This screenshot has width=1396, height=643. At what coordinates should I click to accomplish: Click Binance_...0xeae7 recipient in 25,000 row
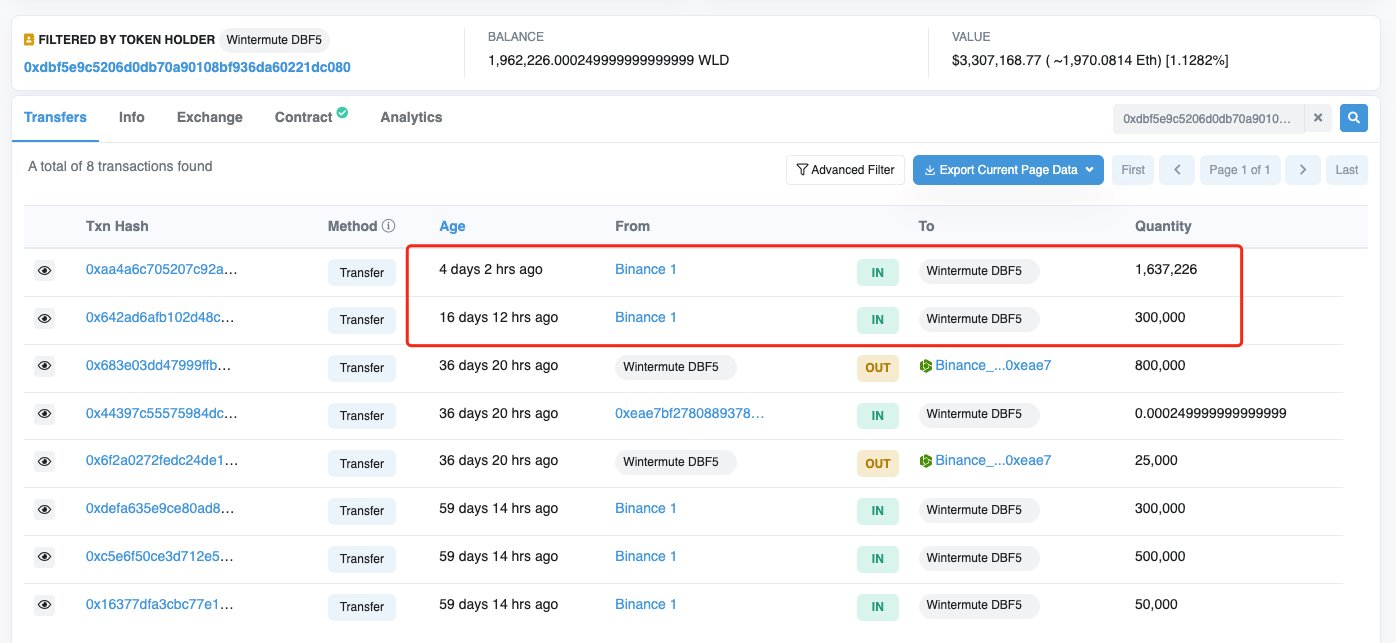(993, 460)
